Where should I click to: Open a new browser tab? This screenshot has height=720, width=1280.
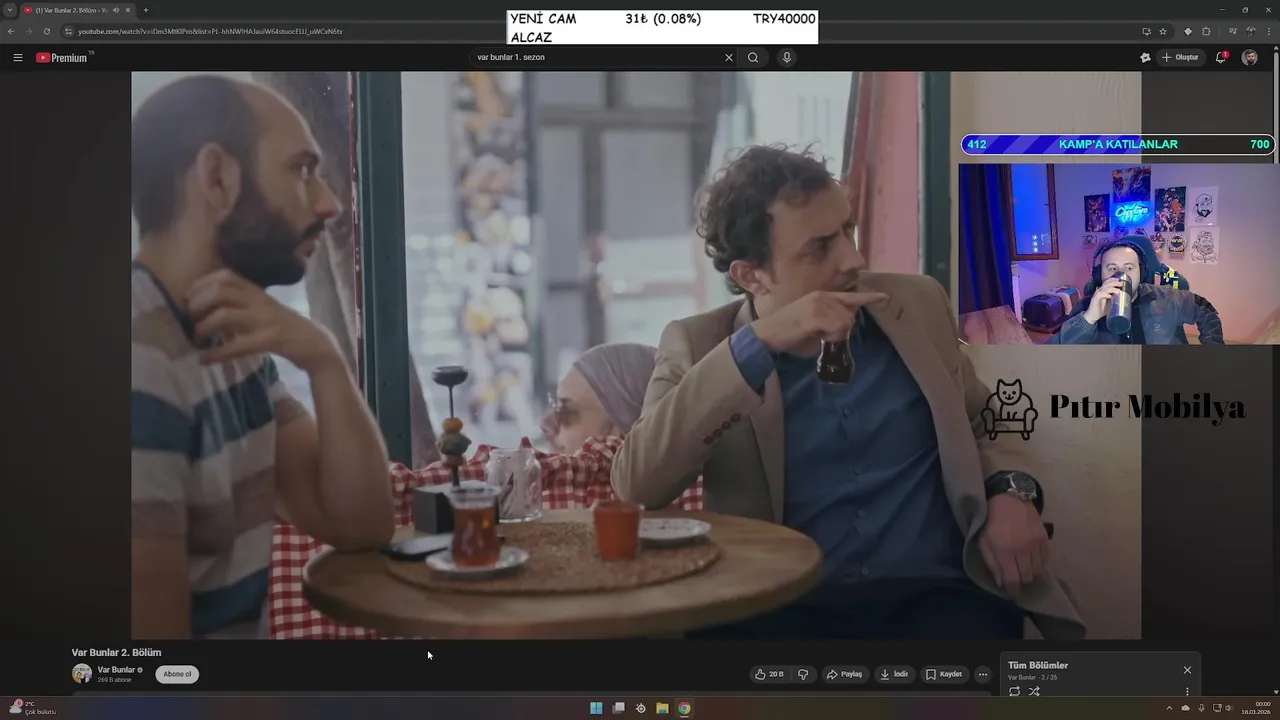146,10
